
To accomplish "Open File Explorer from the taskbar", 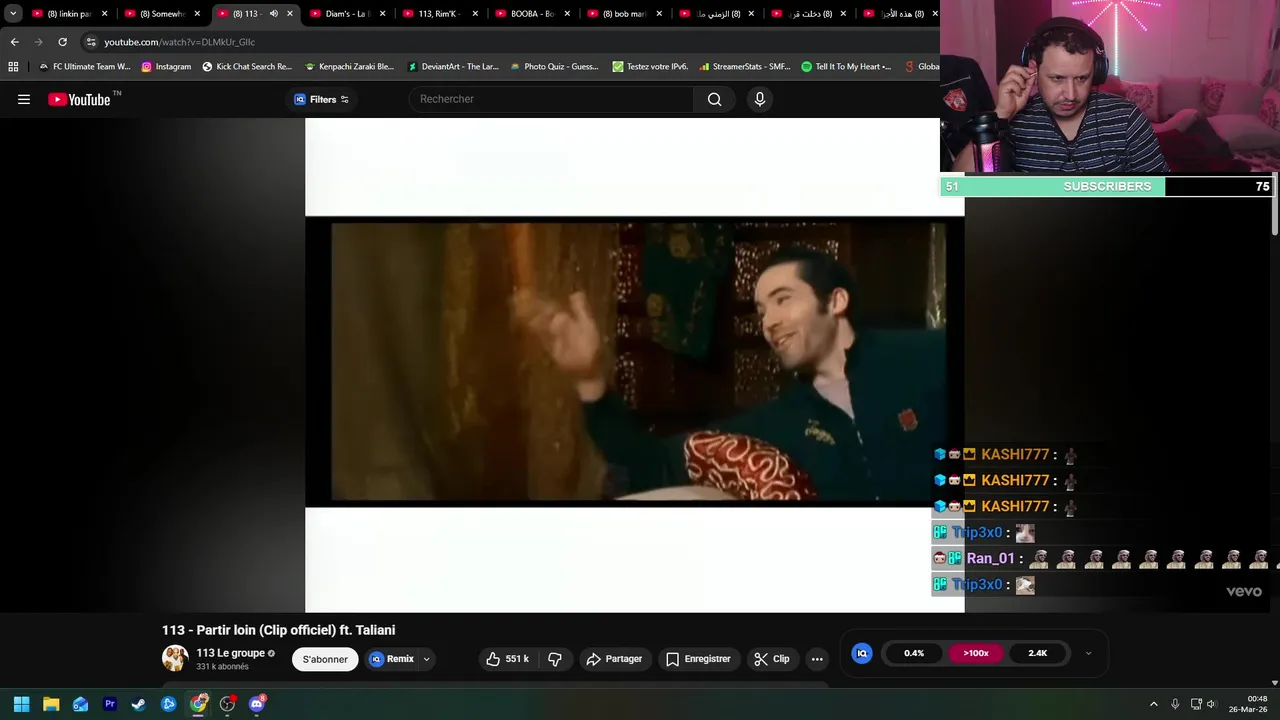I will point(51,704).
